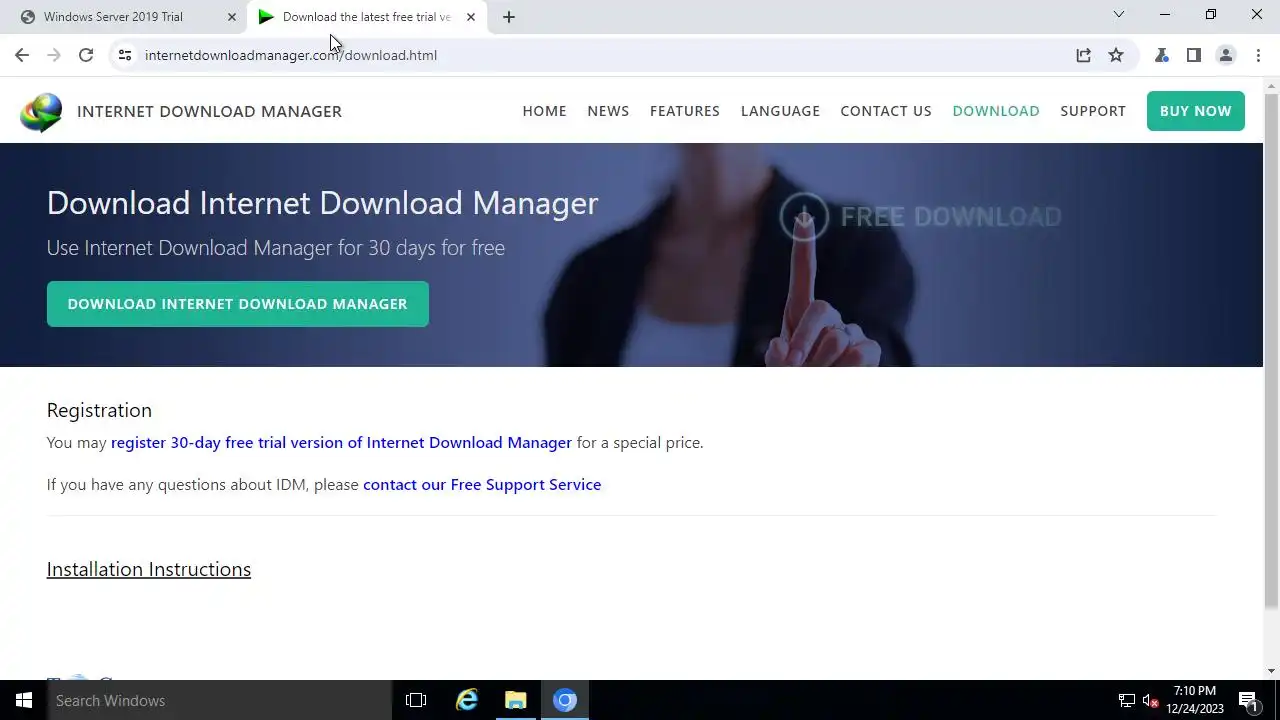
Task: Close the Windows Server 2019 Trial tab
Action: 232,17
